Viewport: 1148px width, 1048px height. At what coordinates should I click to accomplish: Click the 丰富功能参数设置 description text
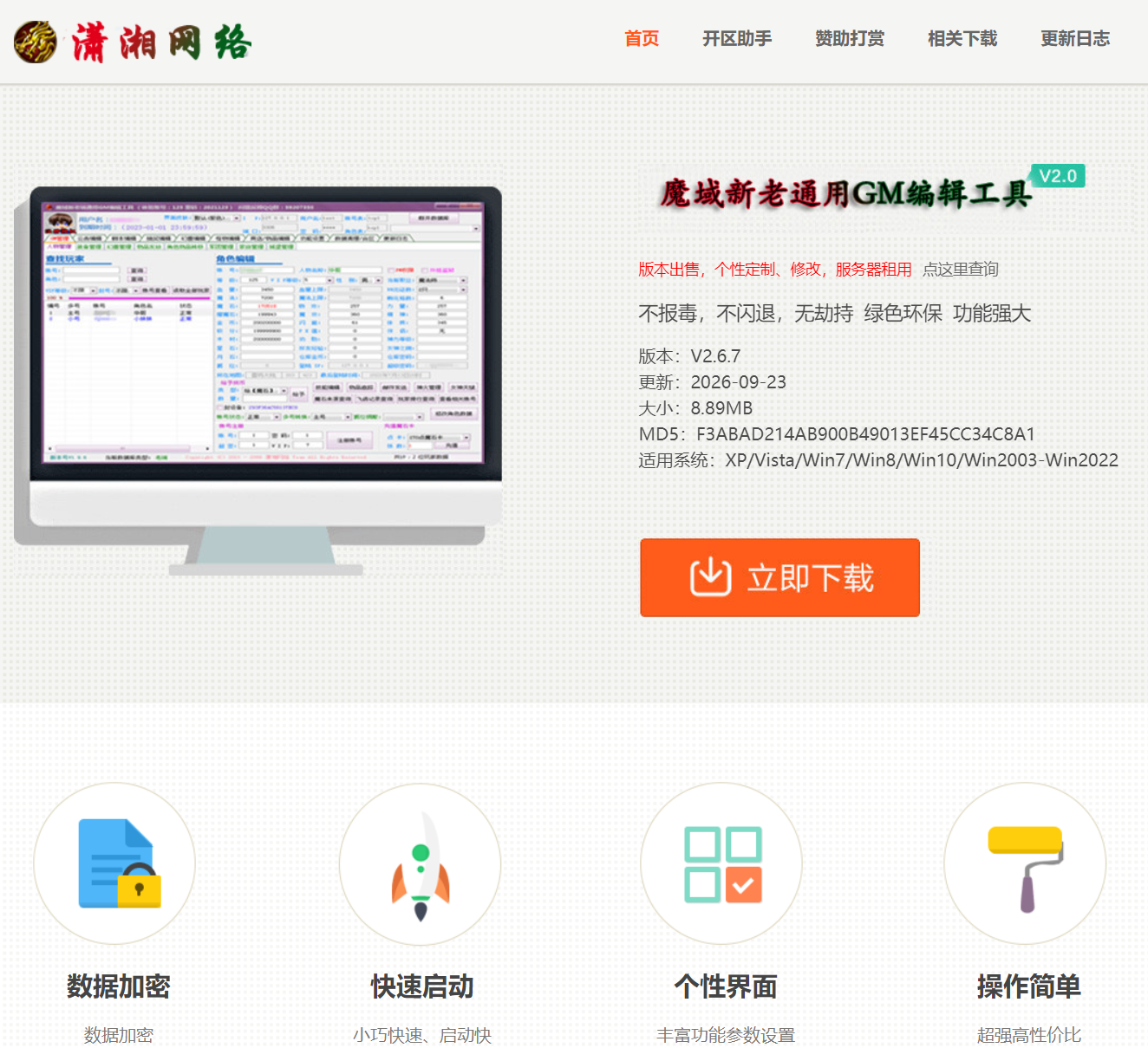click(726, 1035)
